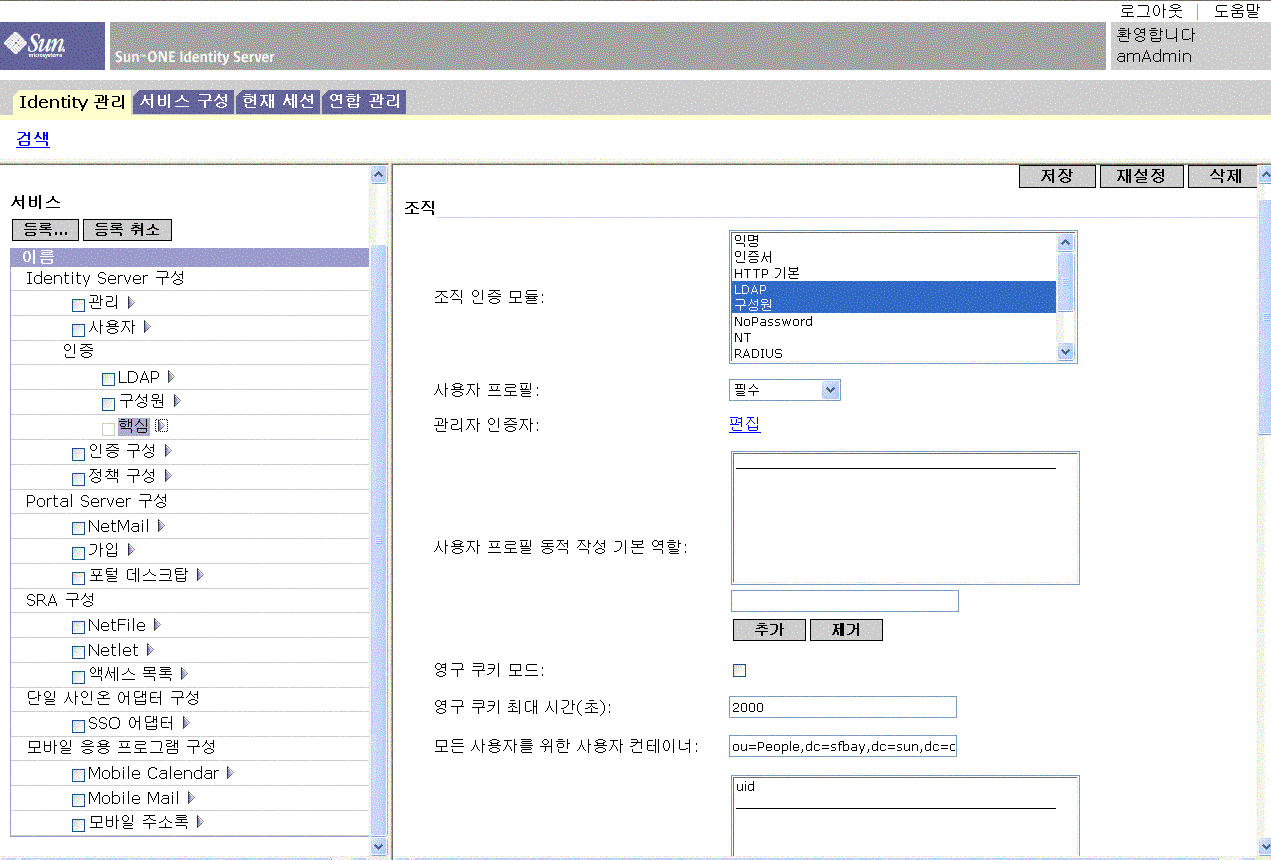The width and height of the screenshot is (1271, 860).
Task: Click the 재설정 reset button
Action: [1141, 176]
